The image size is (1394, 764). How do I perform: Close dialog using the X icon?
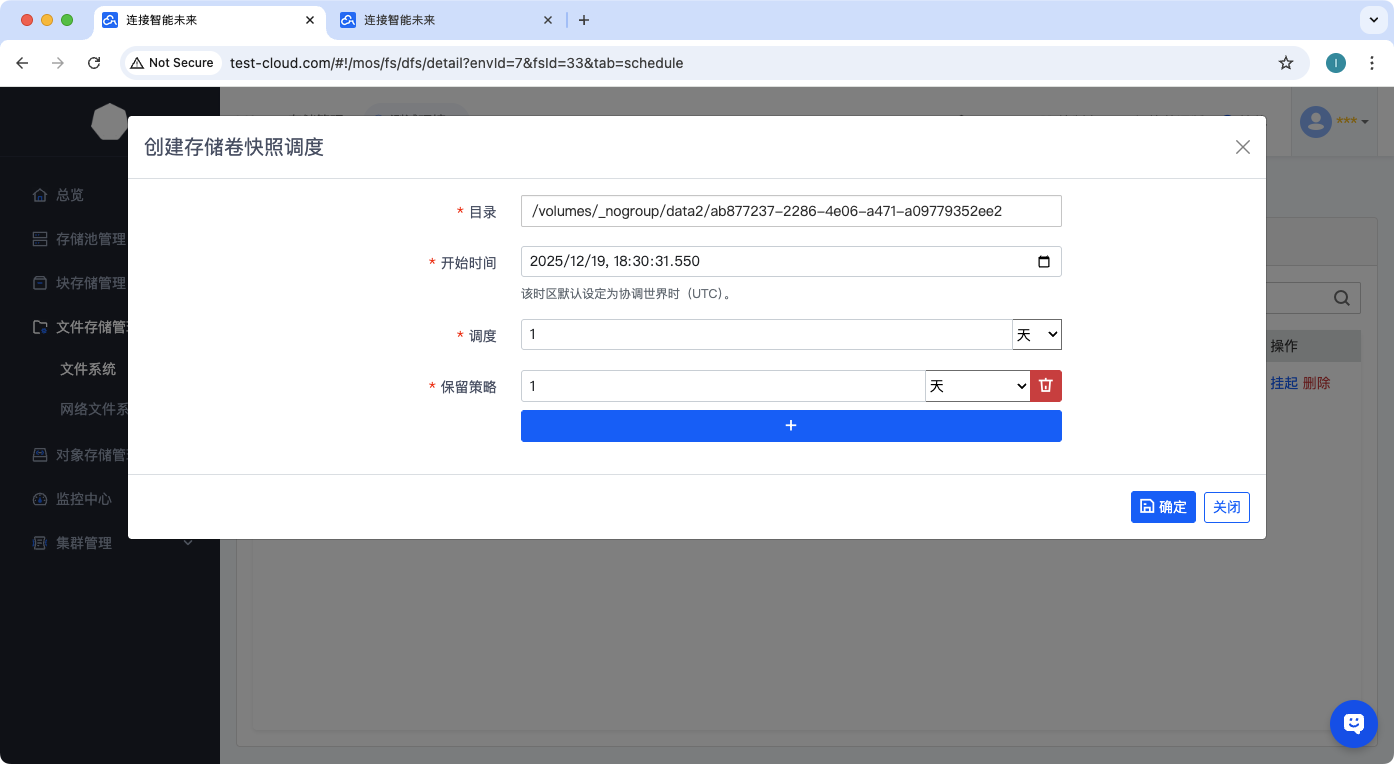pos(1242,147)
